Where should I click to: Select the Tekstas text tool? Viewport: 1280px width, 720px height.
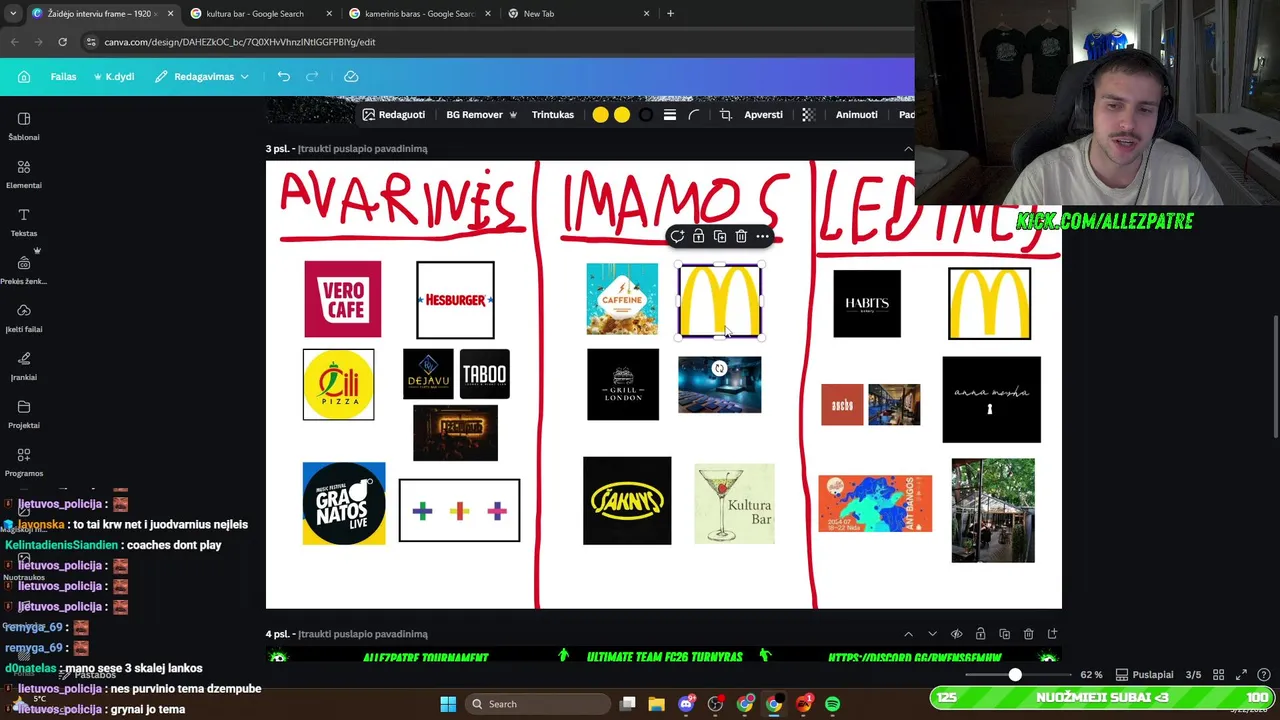pos(24,222)
